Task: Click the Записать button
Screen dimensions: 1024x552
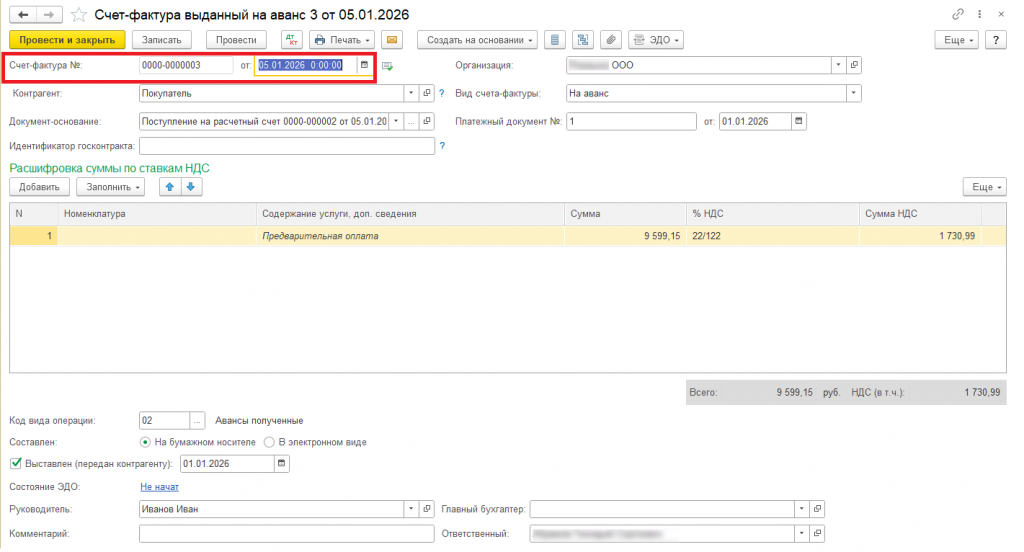Action: 161,40
